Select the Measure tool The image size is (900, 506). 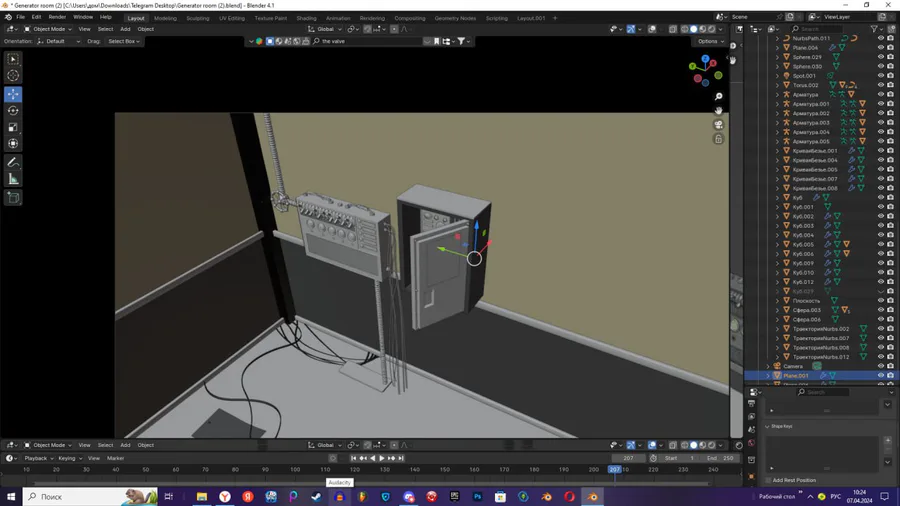click(x=13, y=180)
